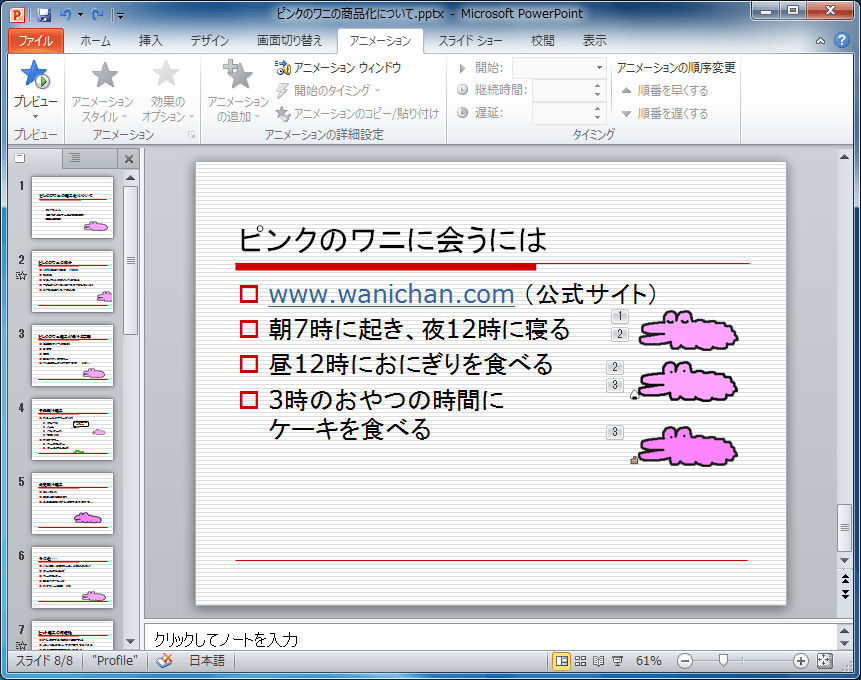The width and height of the screenshot is (861, 680).
Task: Click the zoom slider handle
Action: (x=723, y=660)
